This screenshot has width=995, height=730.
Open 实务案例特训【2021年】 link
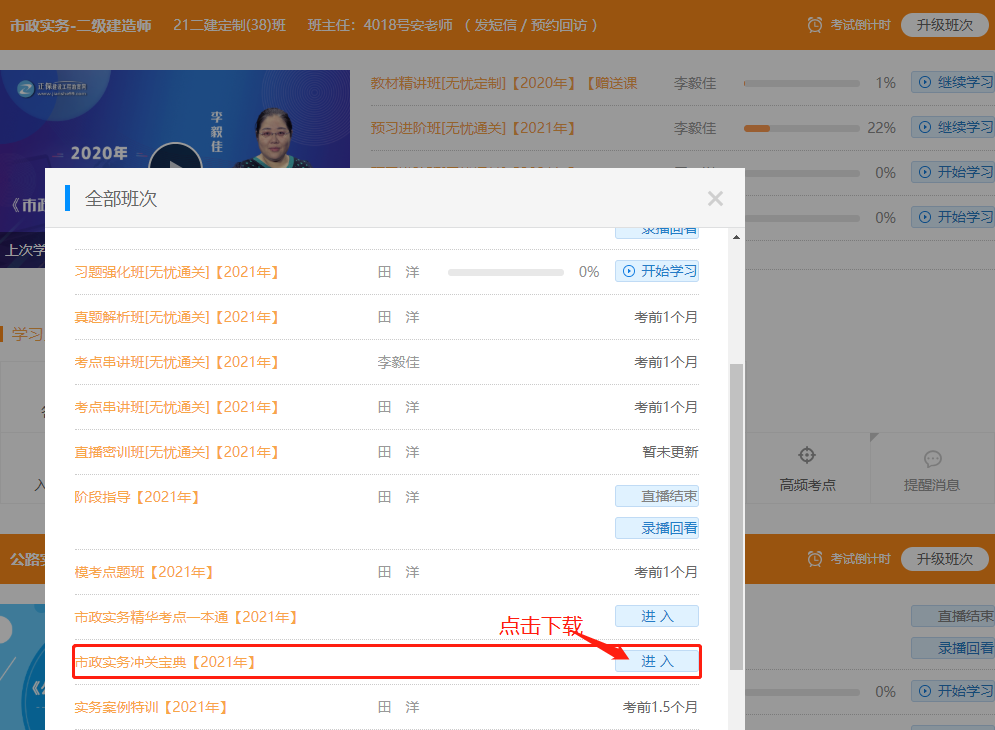[151, 707]
